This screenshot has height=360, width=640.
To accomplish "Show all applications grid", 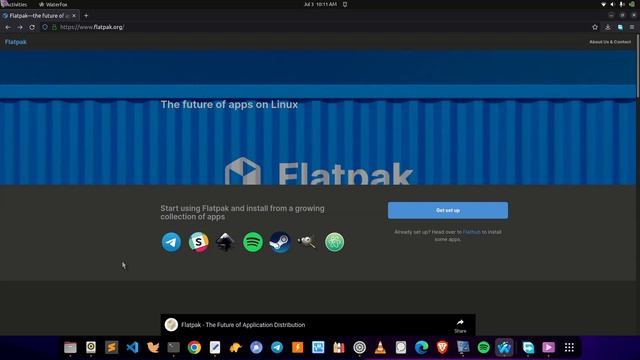I will 569,347.
